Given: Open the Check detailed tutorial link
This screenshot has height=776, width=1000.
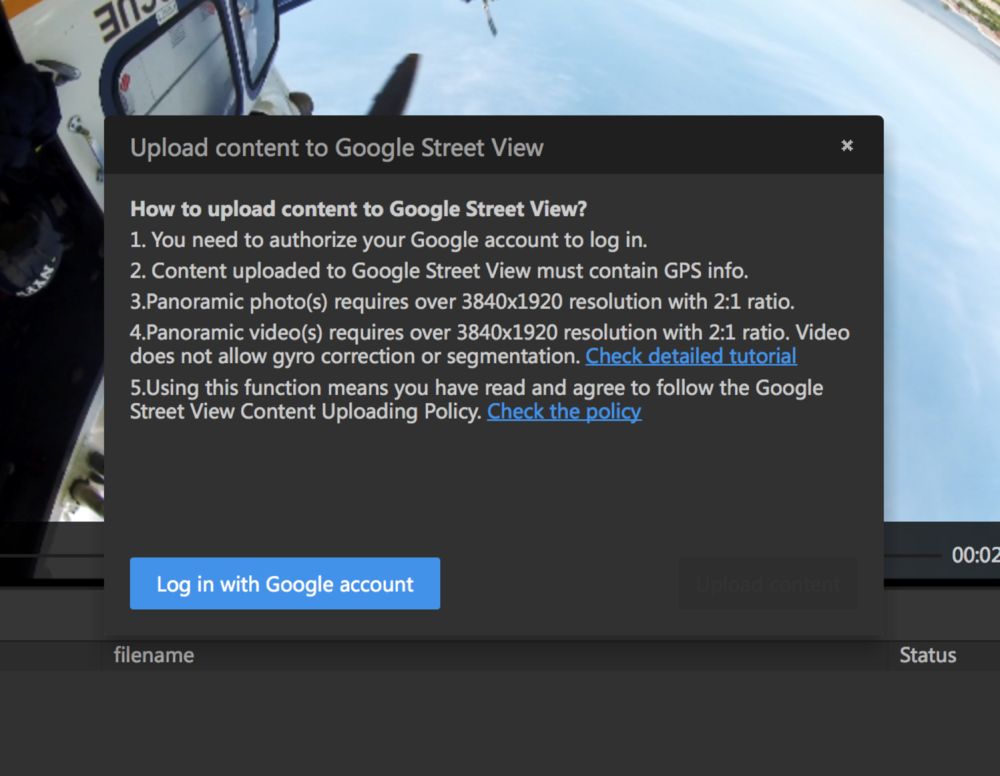Looking at the screenshot, I should pos(691,356).
